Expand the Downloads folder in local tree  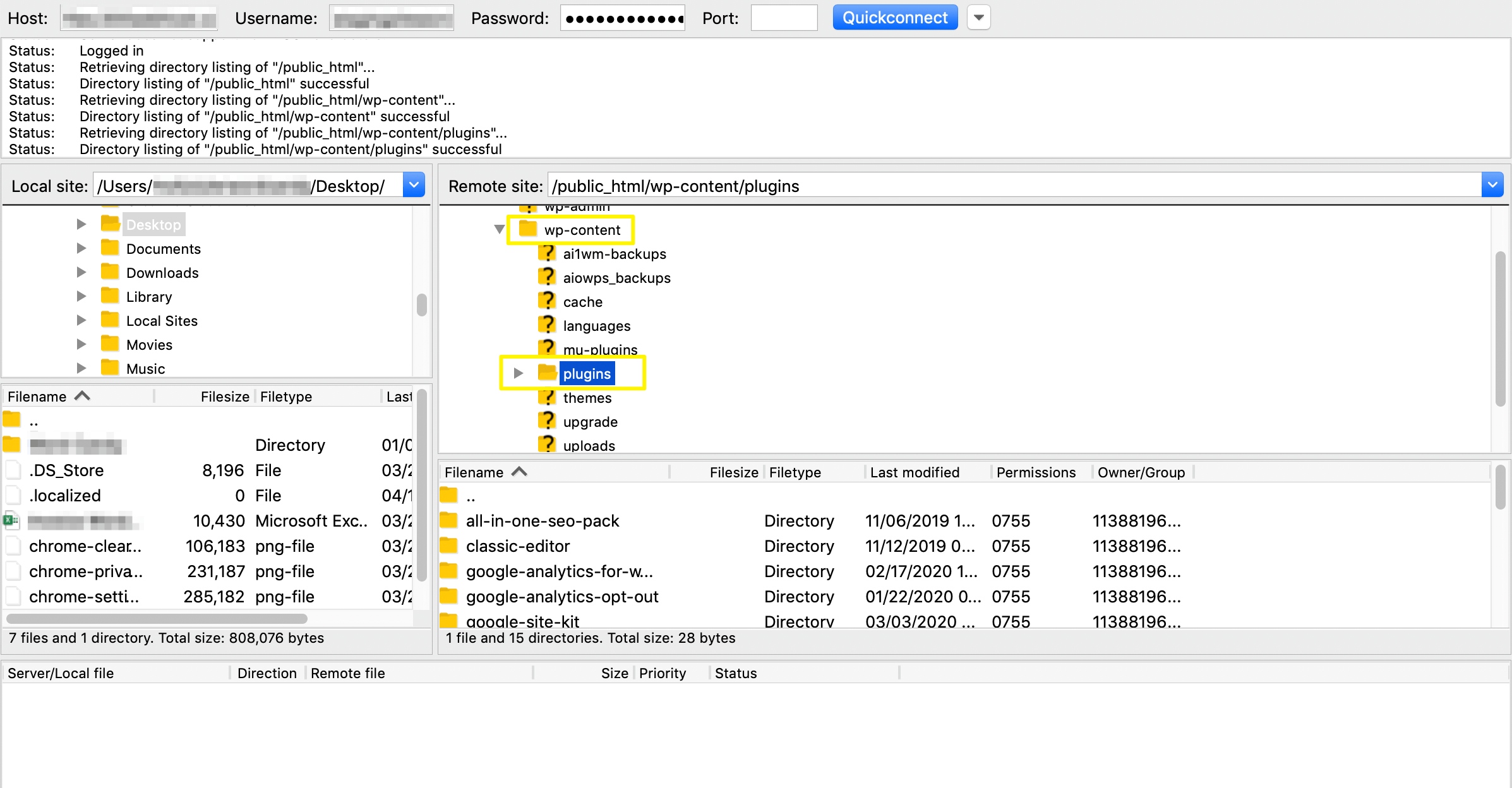(x=81, y=272)
